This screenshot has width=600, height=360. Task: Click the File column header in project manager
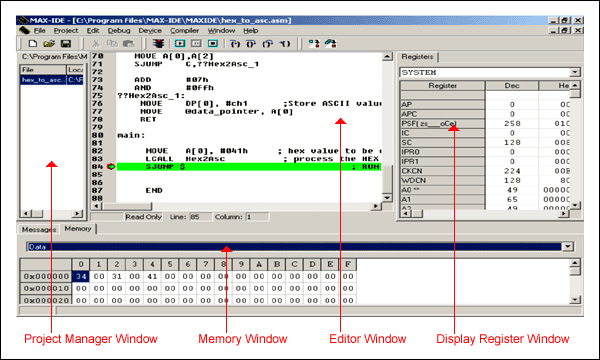[x=43, y=70]
